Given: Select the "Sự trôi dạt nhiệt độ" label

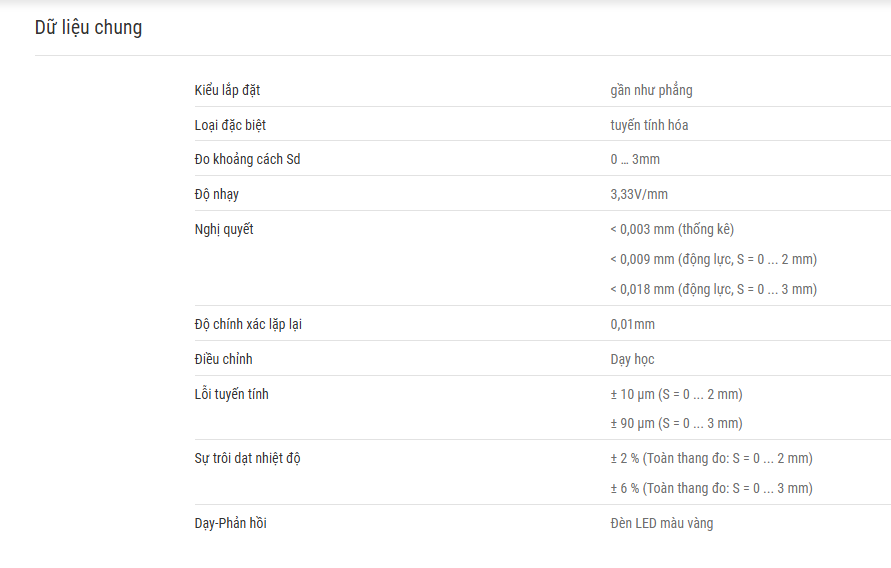Looking at the screenshot, I should [x=247, y=458].
